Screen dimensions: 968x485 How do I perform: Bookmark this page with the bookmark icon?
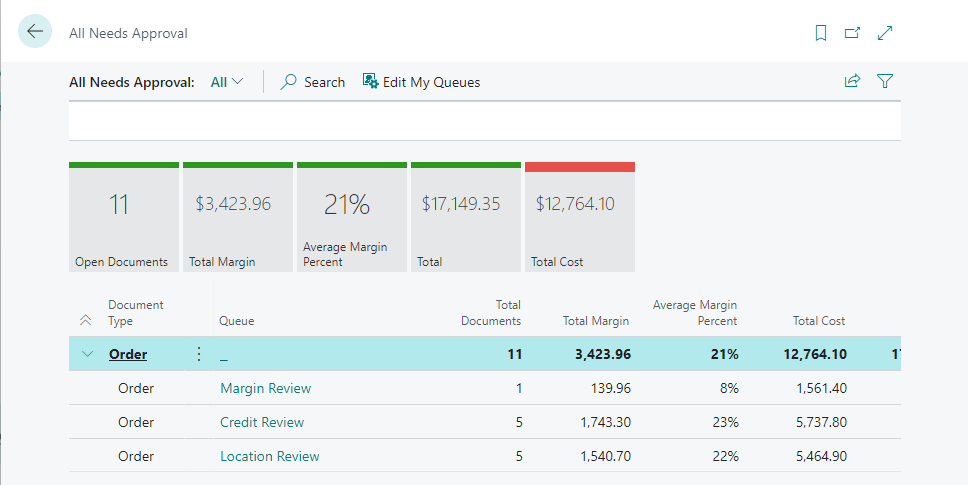821,33
